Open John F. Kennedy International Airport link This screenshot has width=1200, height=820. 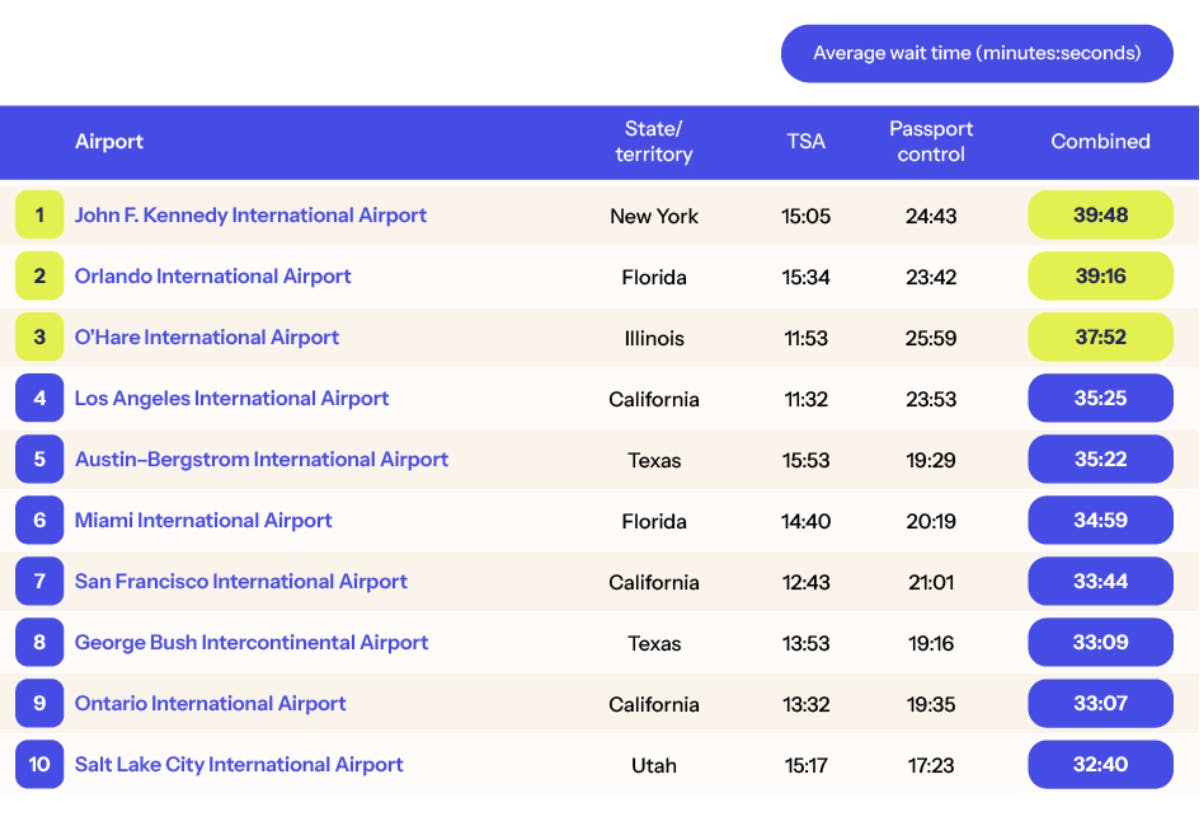250,215
